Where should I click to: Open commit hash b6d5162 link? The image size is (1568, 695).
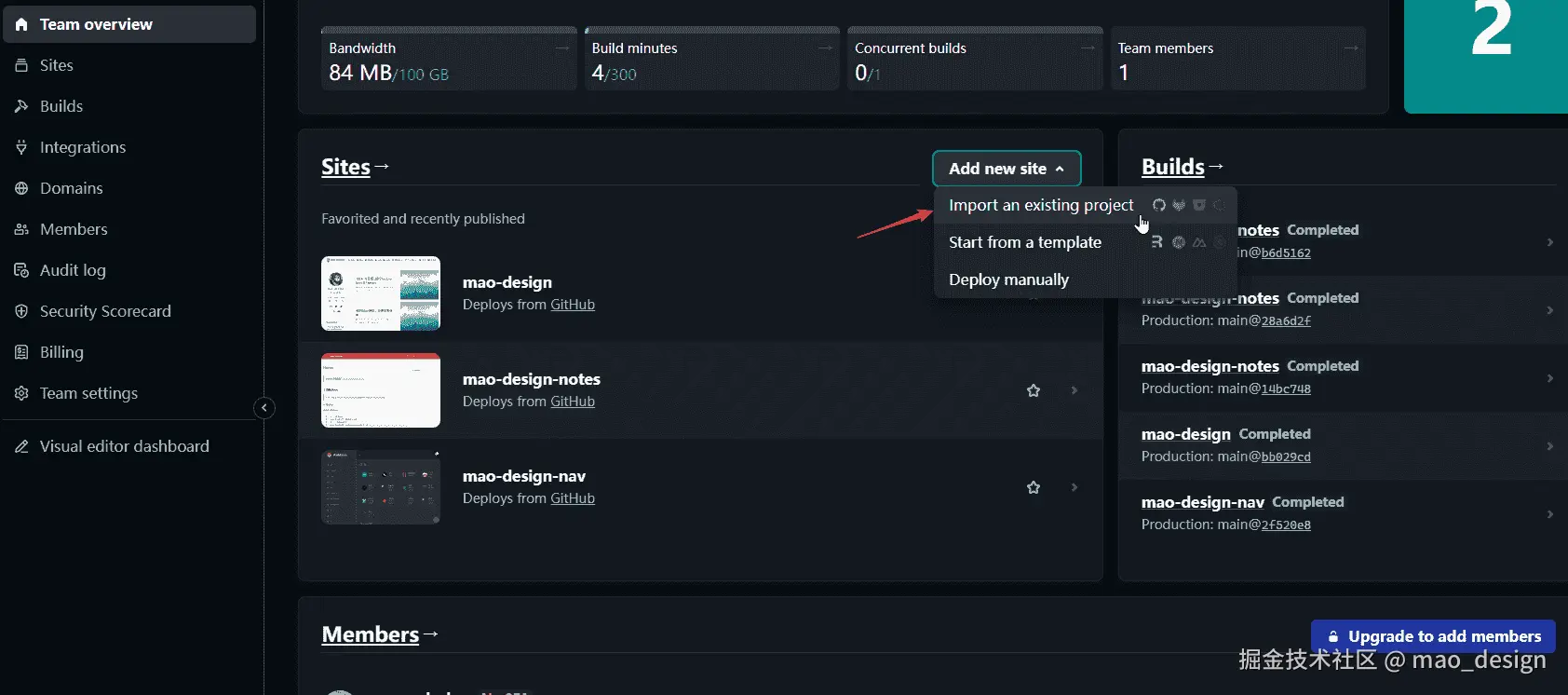point(1286,252)
